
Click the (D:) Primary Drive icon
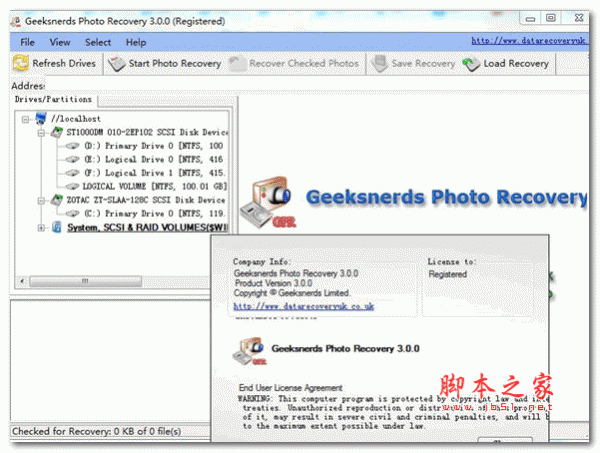coord(72,146)
